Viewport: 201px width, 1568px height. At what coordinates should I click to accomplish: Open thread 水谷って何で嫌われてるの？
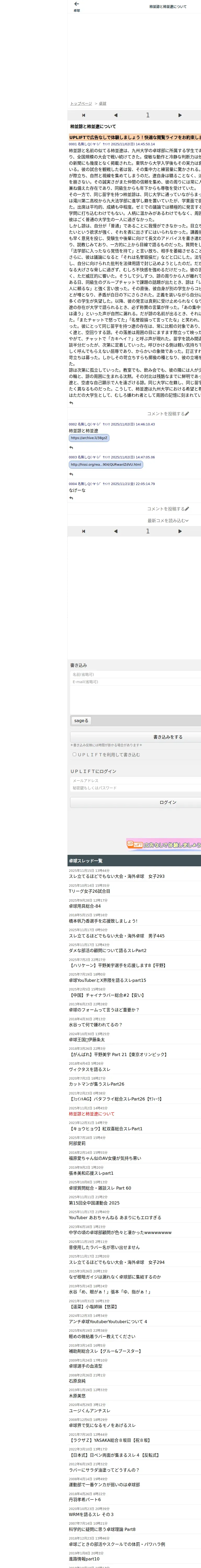point(95,1024)
